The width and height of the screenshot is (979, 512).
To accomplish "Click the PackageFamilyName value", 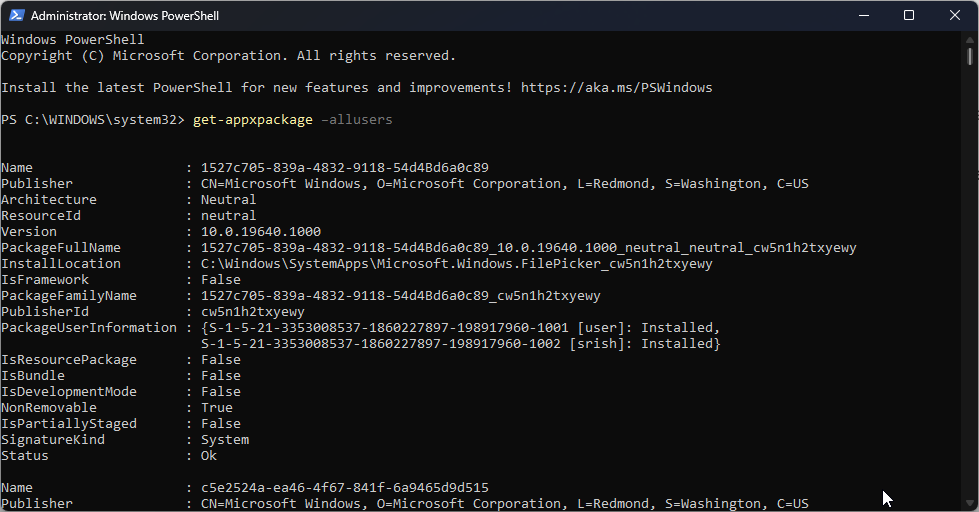I will pos(400,295).
